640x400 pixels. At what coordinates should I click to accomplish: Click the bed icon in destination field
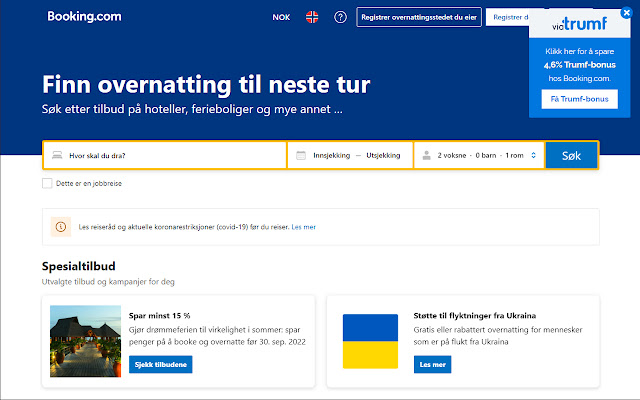57,155
